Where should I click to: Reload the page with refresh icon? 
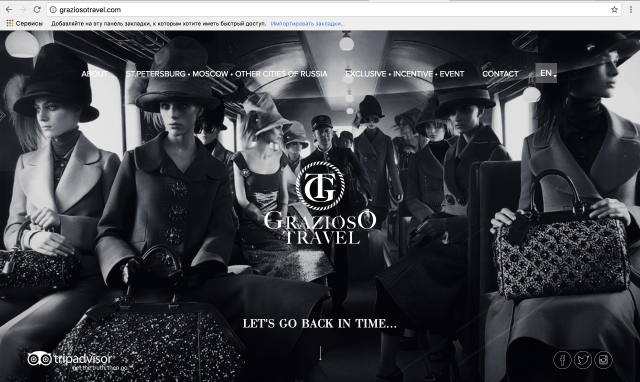(37, 9)
